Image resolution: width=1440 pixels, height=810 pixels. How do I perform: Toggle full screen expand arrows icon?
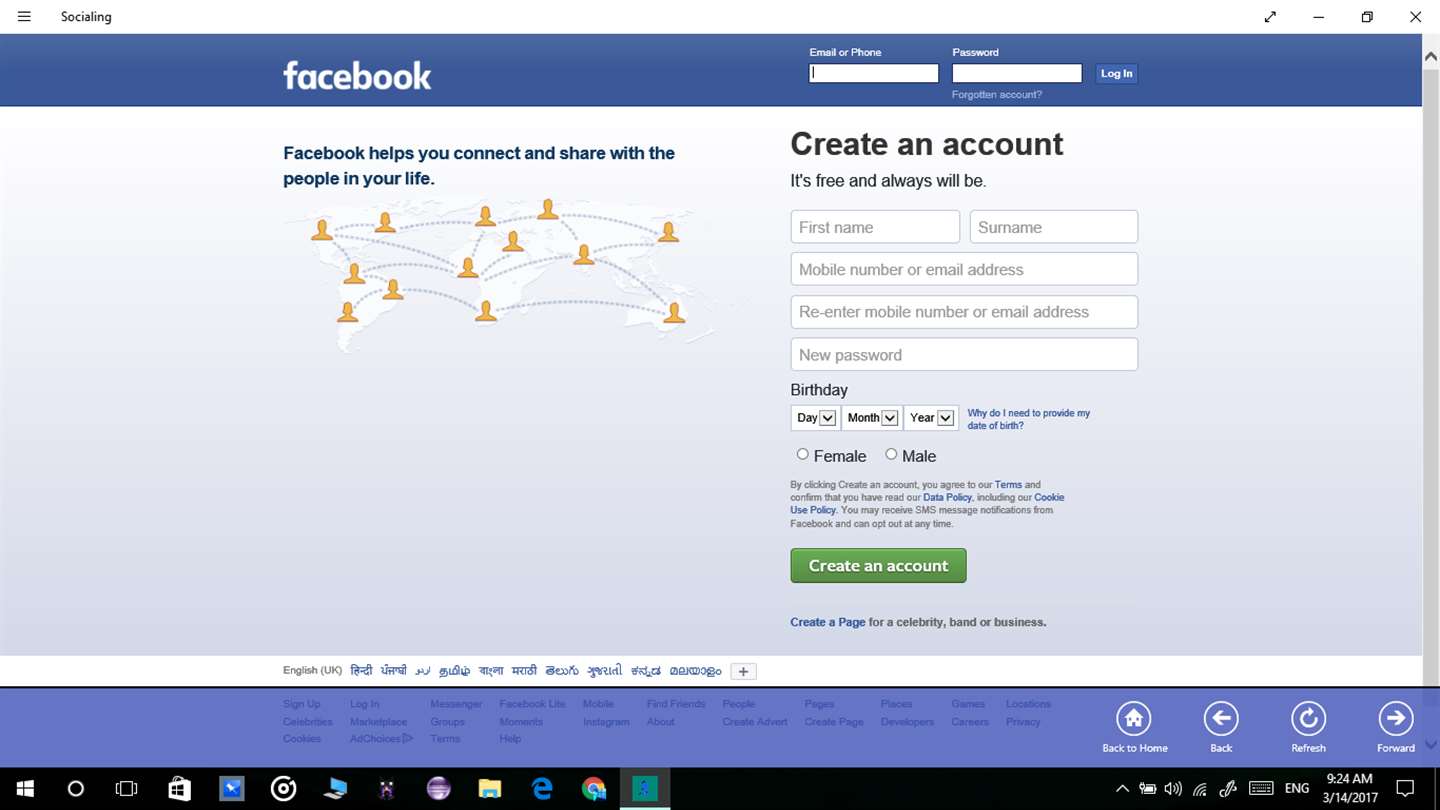point(1270,17)
